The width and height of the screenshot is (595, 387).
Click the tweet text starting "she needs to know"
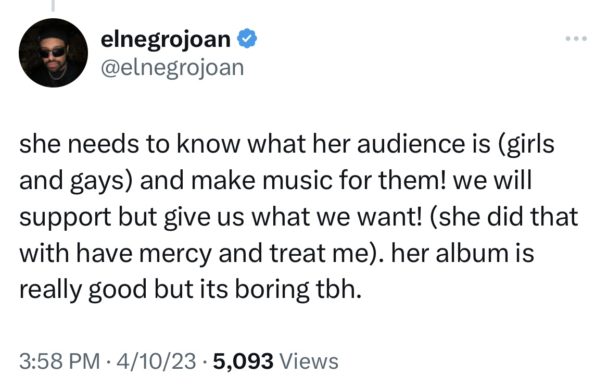(298, 216)
